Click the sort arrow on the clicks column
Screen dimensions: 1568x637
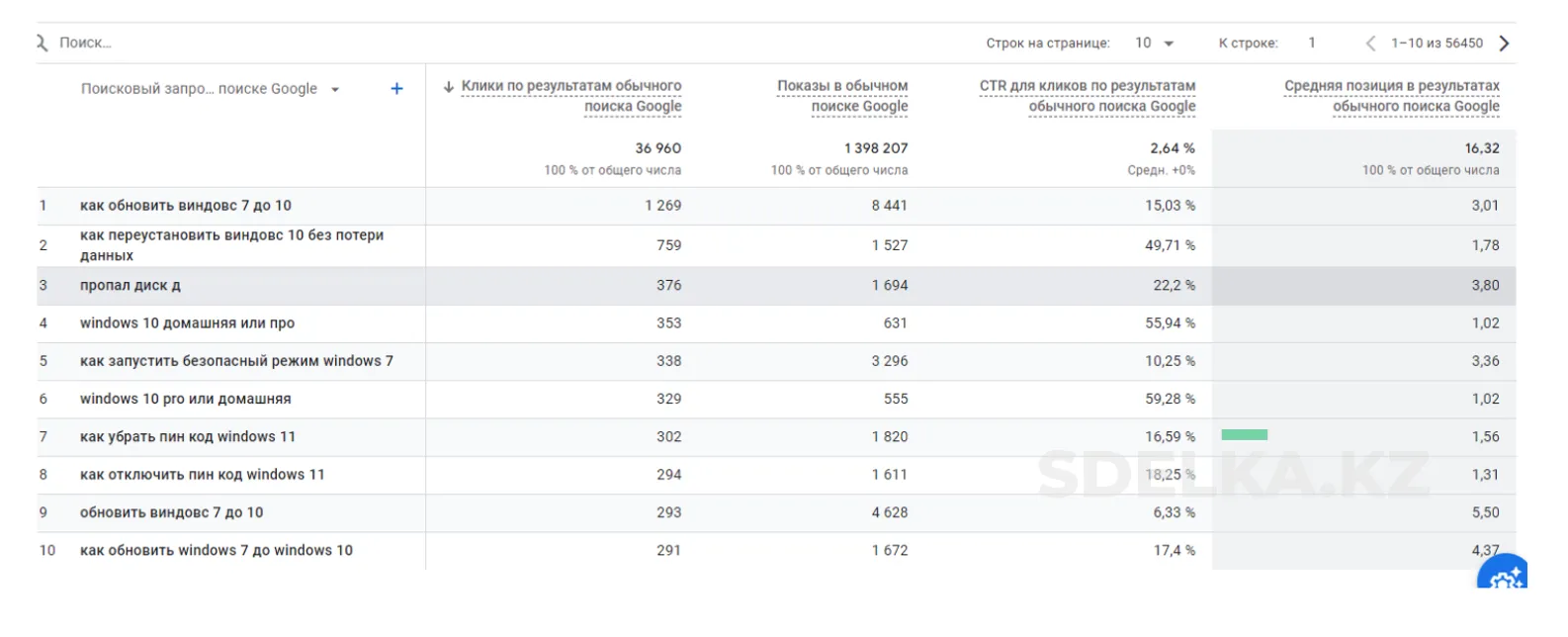[x=449, y=86]
